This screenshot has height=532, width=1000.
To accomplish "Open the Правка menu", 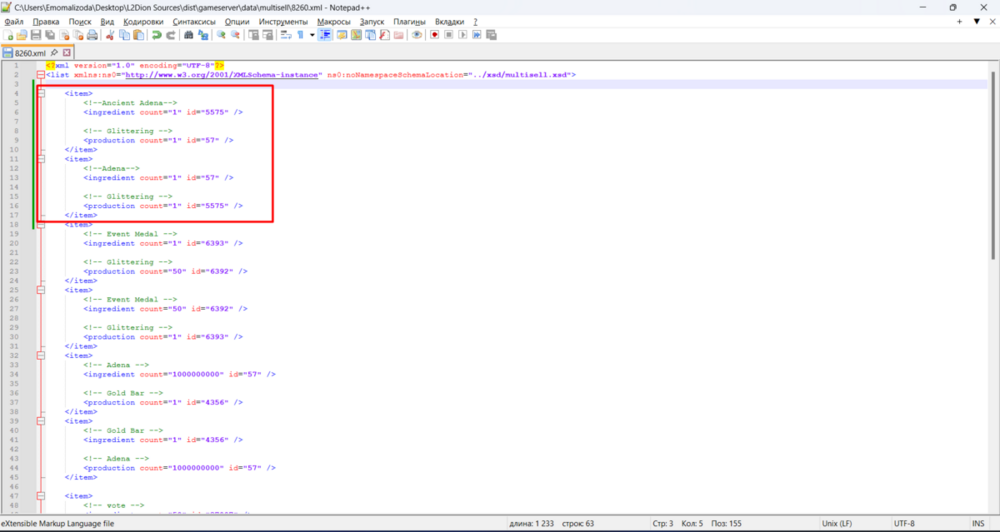I will [46, 22].
